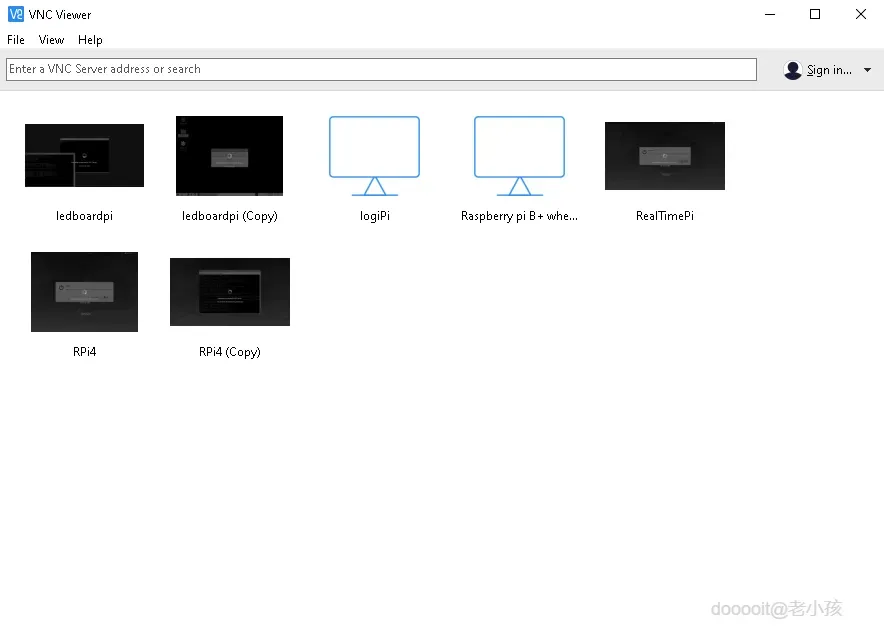Close the VNC Viewer window
Screen dimensions: 884x628
tap(861, 14)
